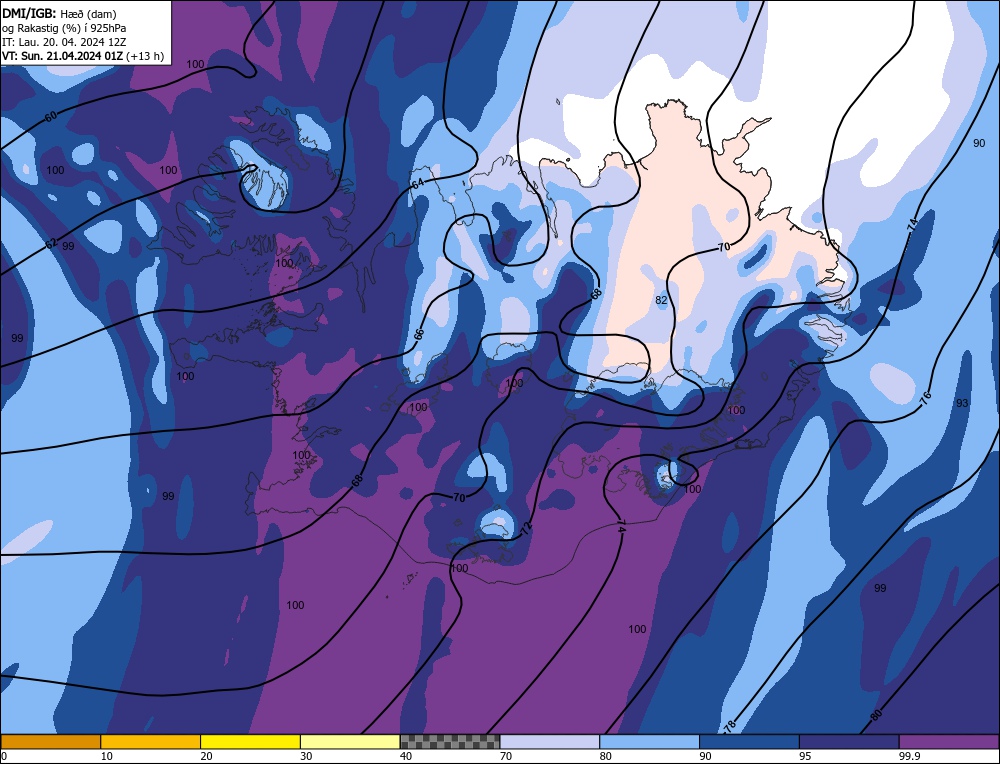Click the '93' humidity value
The image size is (1000, 764).
click(x=962, y=403)
